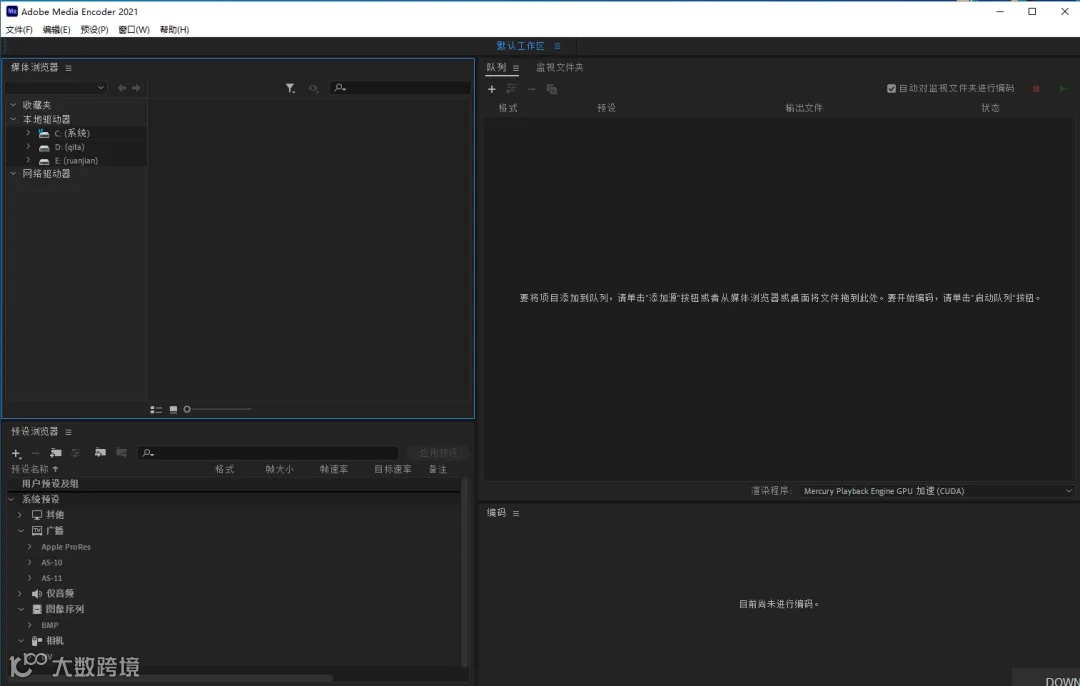Viewport: 1080px width, 686px height.
Task: Open the Preset Browser panel menu icon
Action: (68, 432)
